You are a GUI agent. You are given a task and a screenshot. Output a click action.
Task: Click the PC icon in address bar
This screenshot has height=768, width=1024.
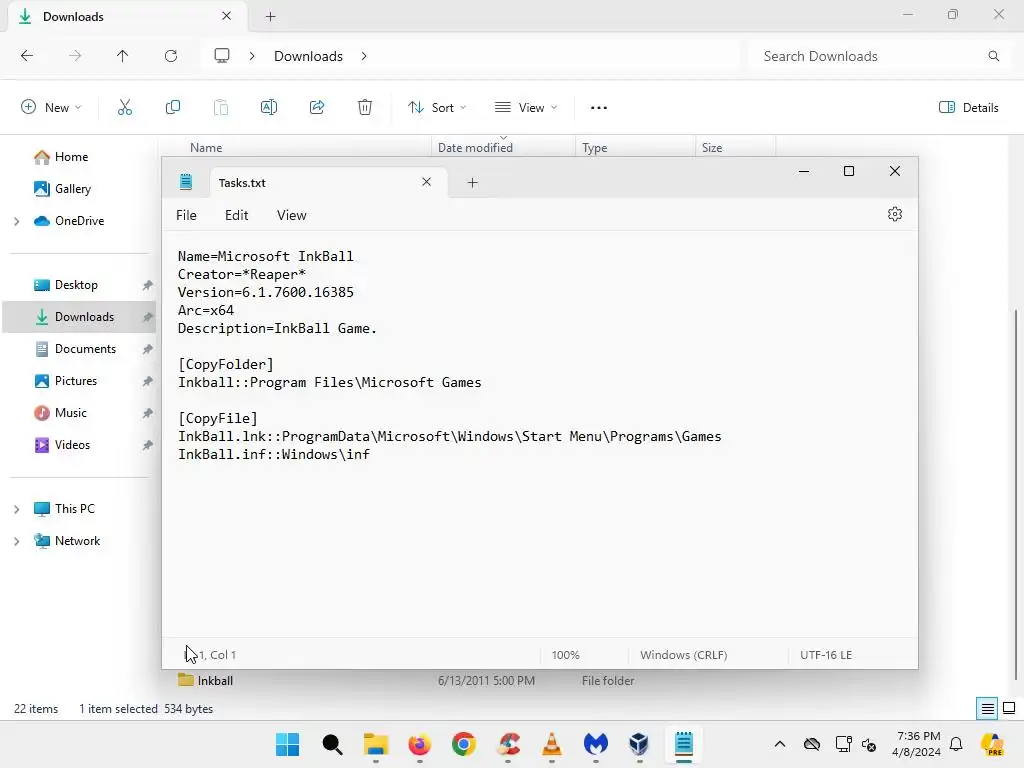(x=222, y=56)
